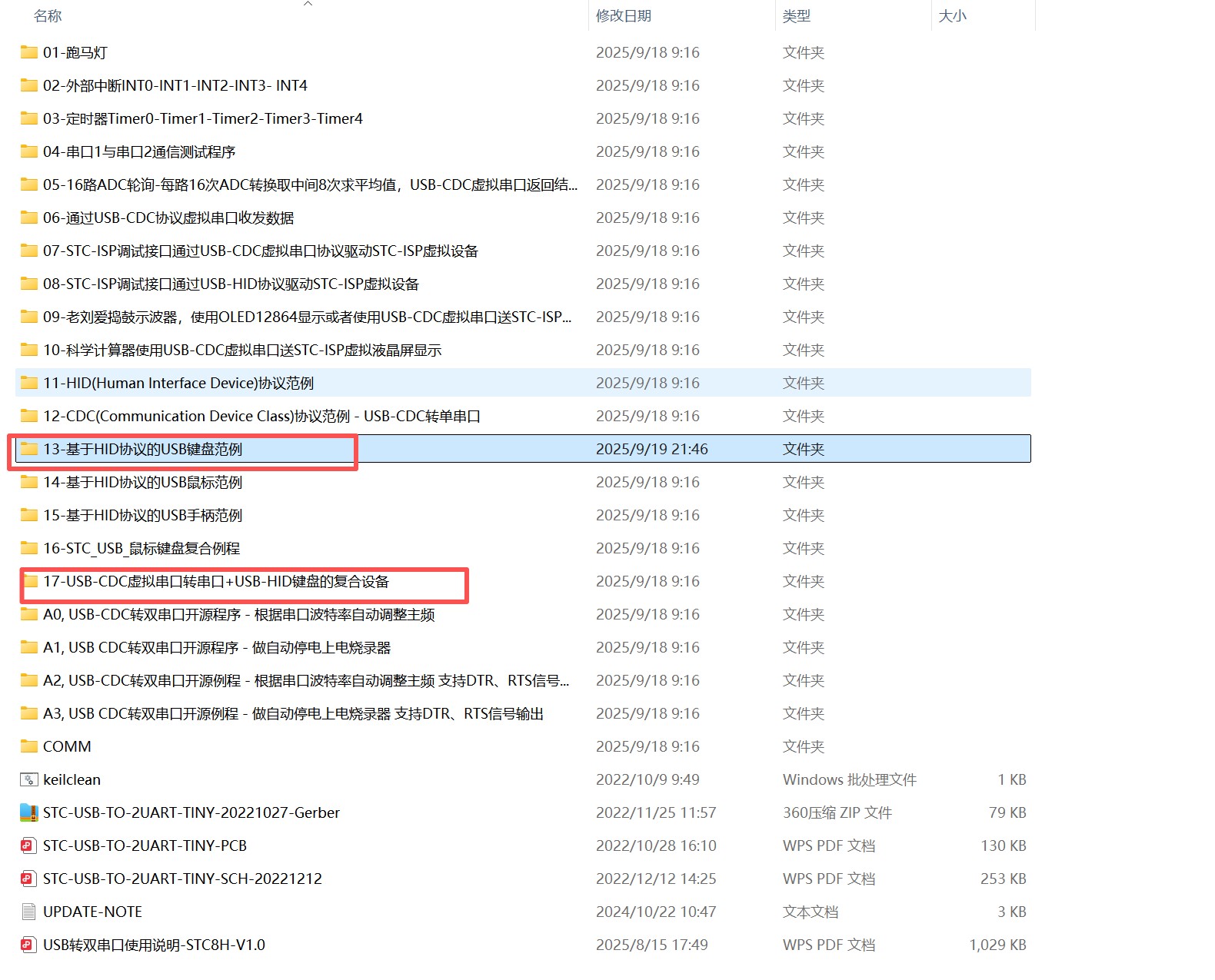Select the name 10-科学计算器使用USB-CDC虚拟串口送STC-ISP虚拟液晶屏显示
The width and height of the screenshot is (1215, 980).
tap(242, 350)
